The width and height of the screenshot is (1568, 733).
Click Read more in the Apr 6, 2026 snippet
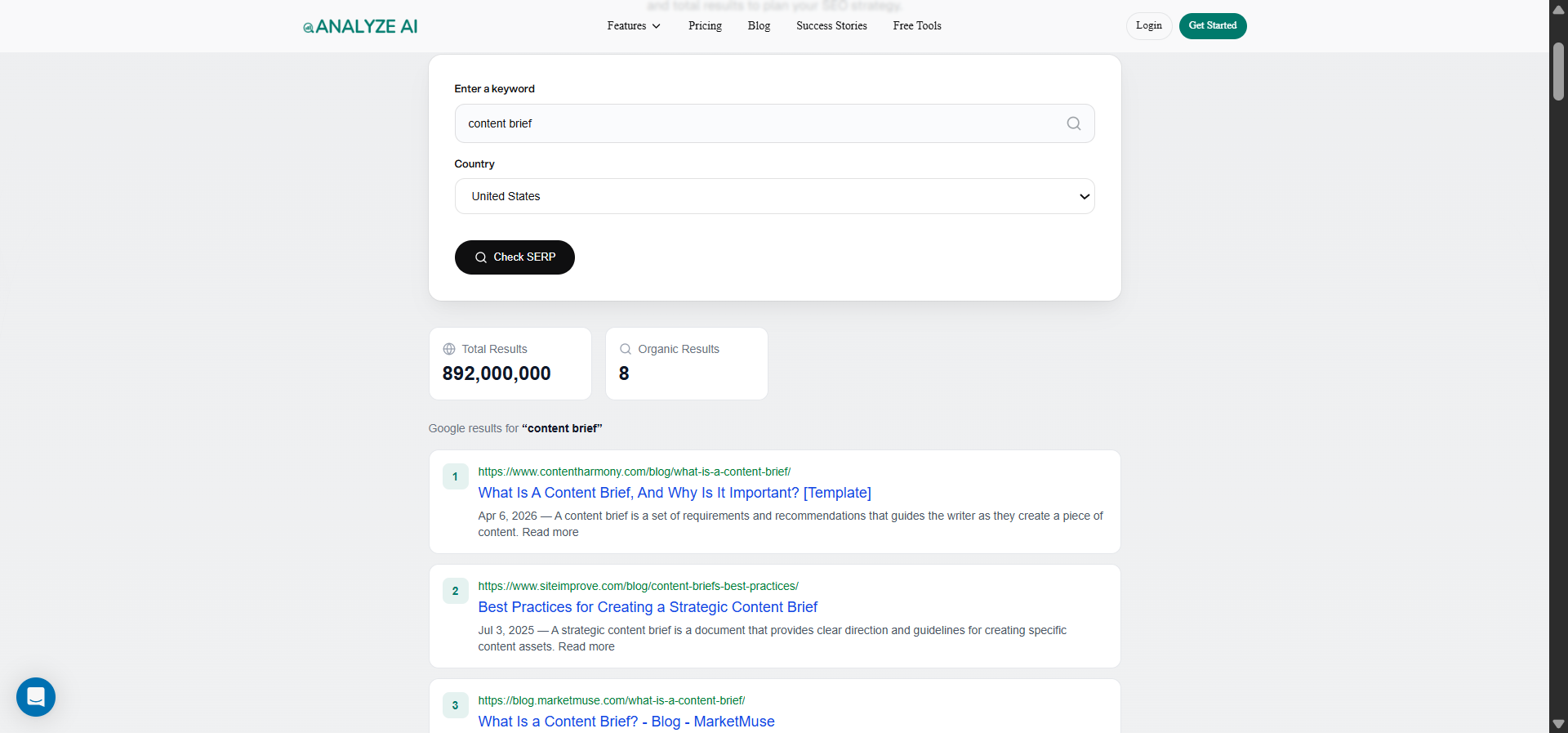[x=550, y=532]
